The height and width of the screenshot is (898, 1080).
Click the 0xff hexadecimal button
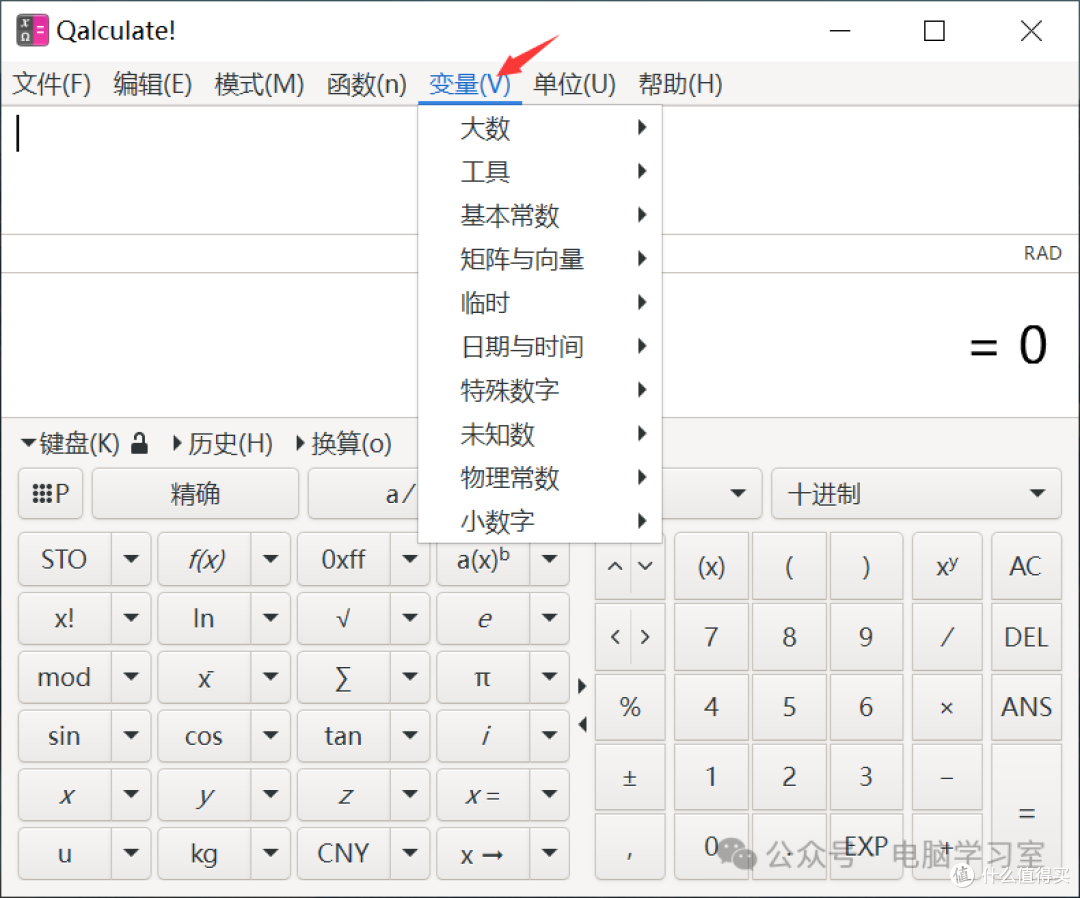(343, 559)
